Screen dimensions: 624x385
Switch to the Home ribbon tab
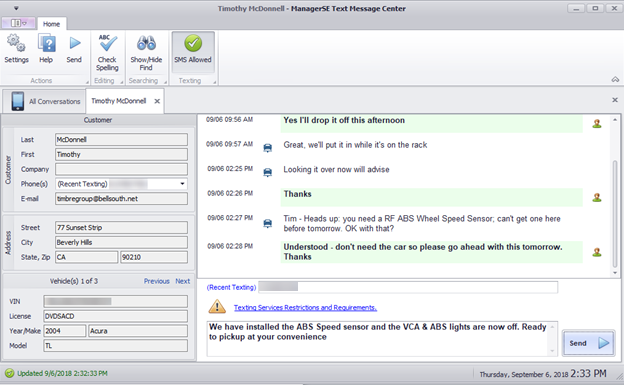[x=51, y=24]
